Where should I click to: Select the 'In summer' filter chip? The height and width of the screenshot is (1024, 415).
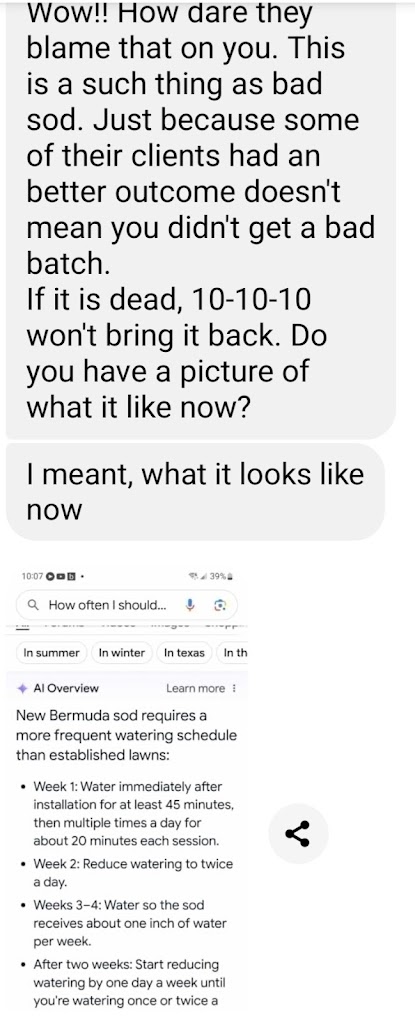click(x=52, y=652)
